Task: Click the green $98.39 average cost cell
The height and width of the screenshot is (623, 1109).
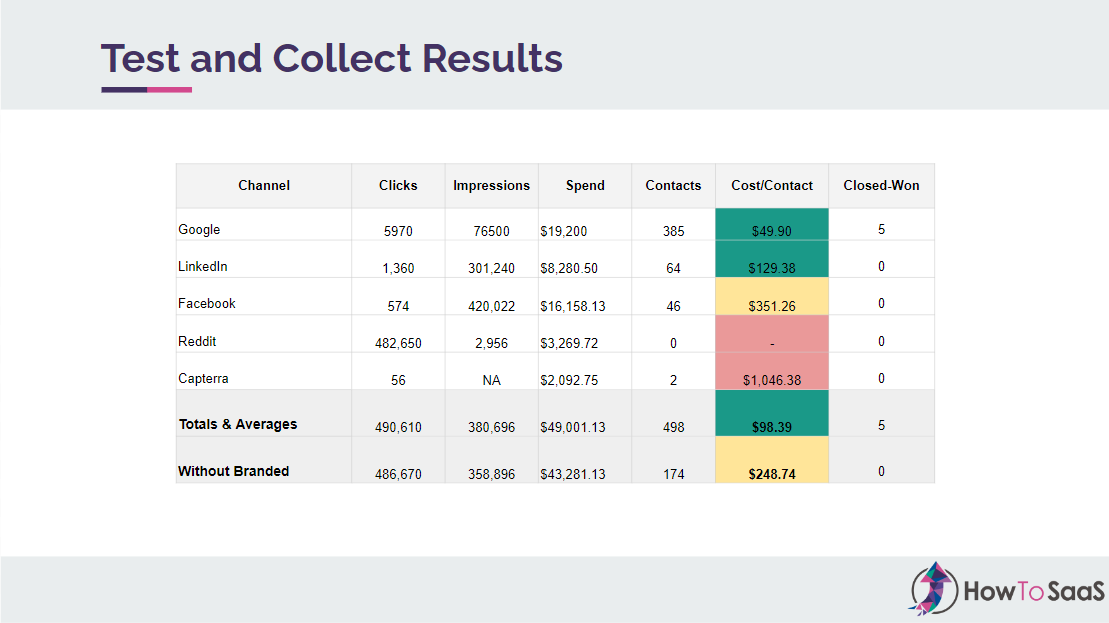Action: [772, 413]
